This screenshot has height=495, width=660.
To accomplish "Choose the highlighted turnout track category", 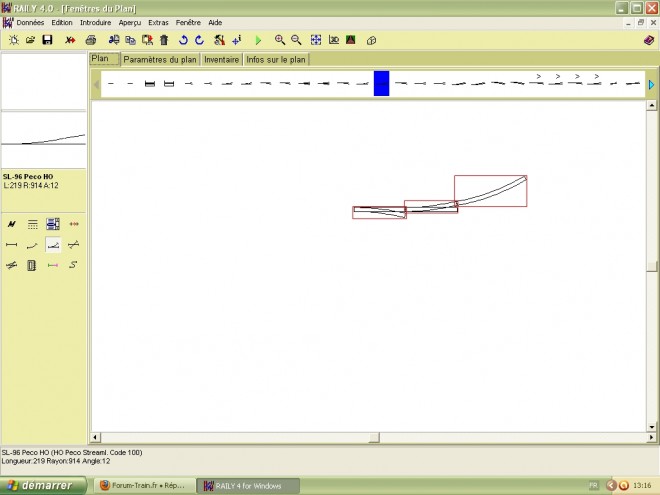I will 53,245.
